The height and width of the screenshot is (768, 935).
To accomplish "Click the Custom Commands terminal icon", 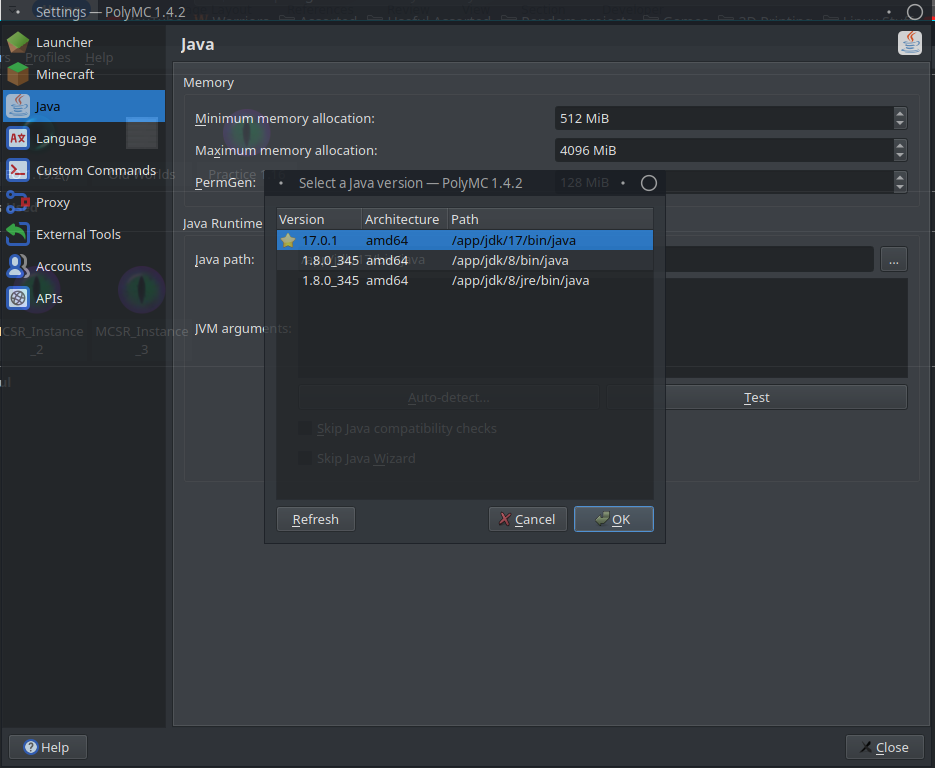I will click(18, 170).
